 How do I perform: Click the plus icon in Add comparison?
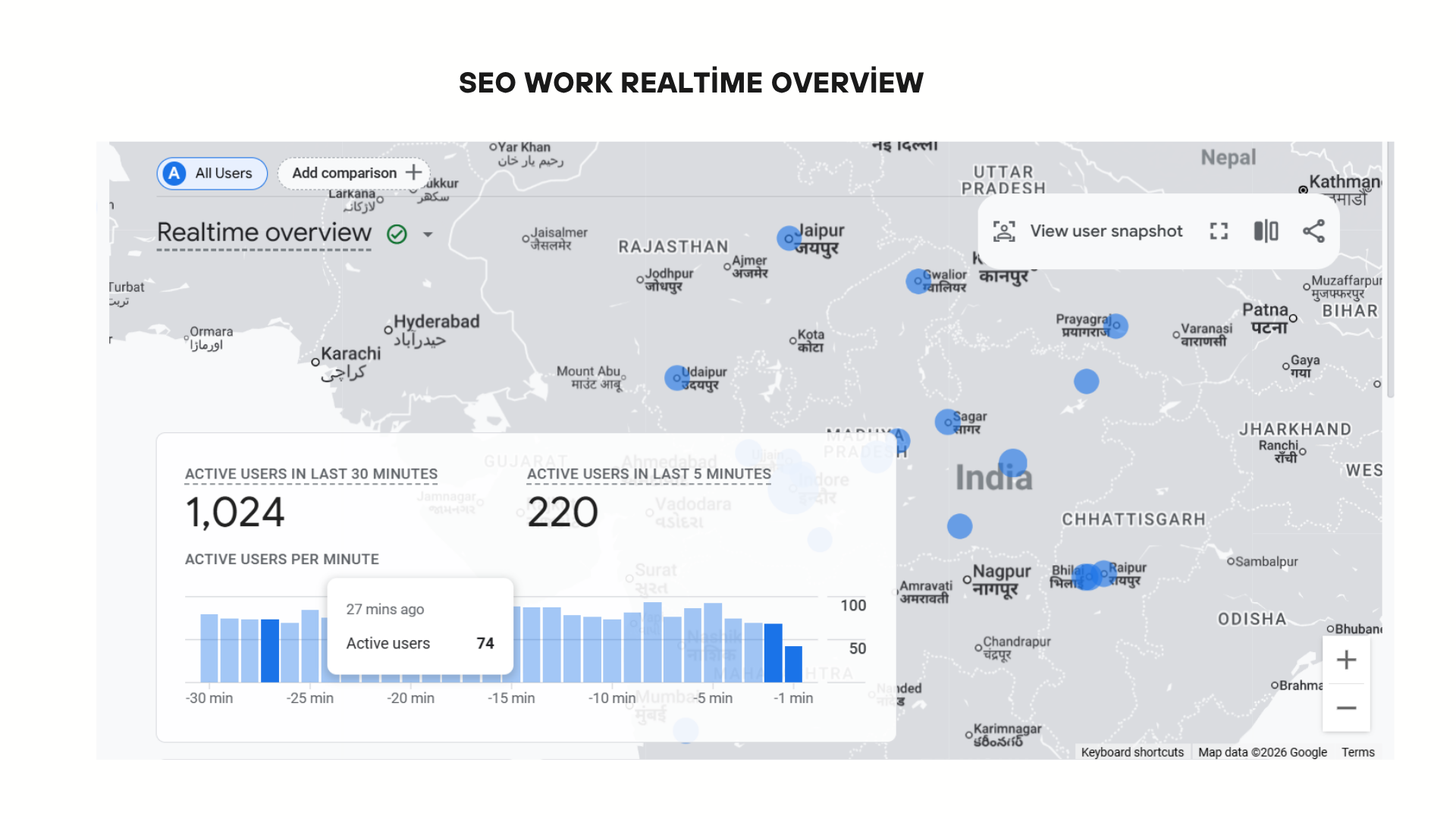tap(413, 172)
